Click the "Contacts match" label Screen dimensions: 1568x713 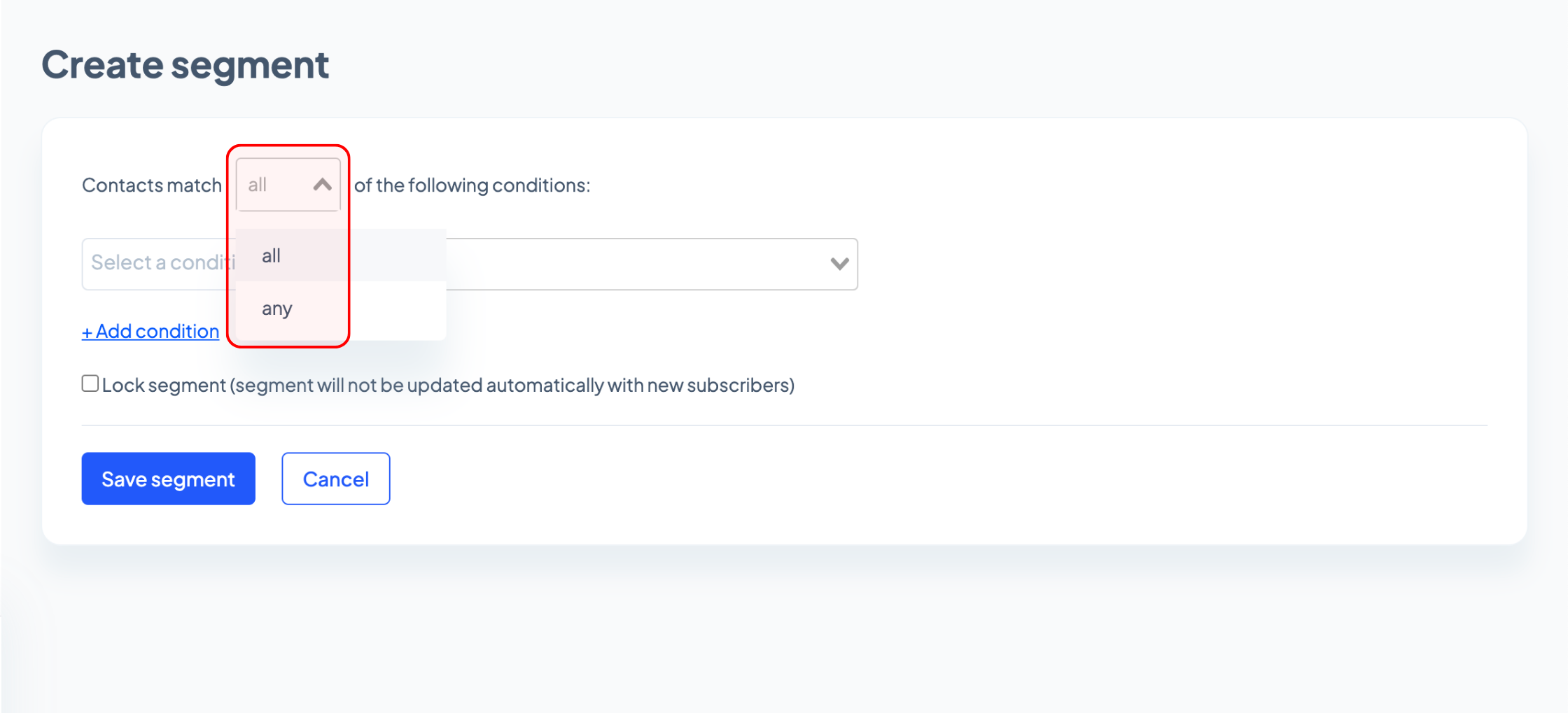[151, 185]
